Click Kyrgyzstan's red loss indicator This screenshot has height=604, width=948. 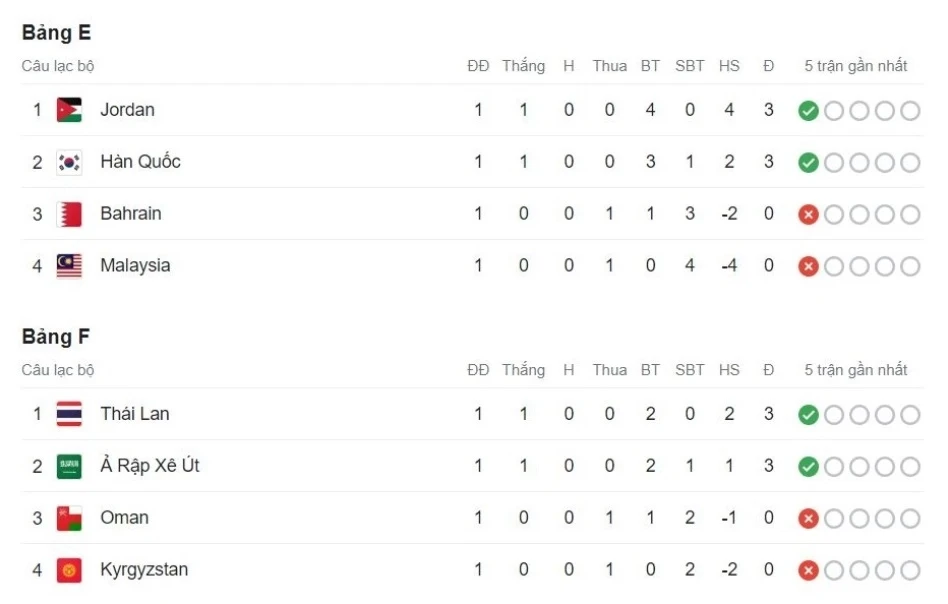(x=808, y=571)
